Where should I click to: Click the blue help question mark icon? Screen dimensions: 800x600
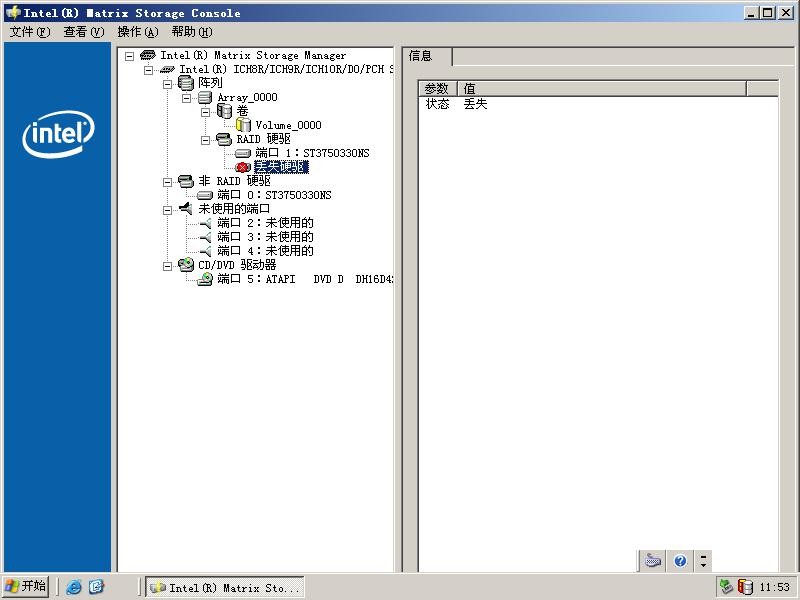[680, 561]
